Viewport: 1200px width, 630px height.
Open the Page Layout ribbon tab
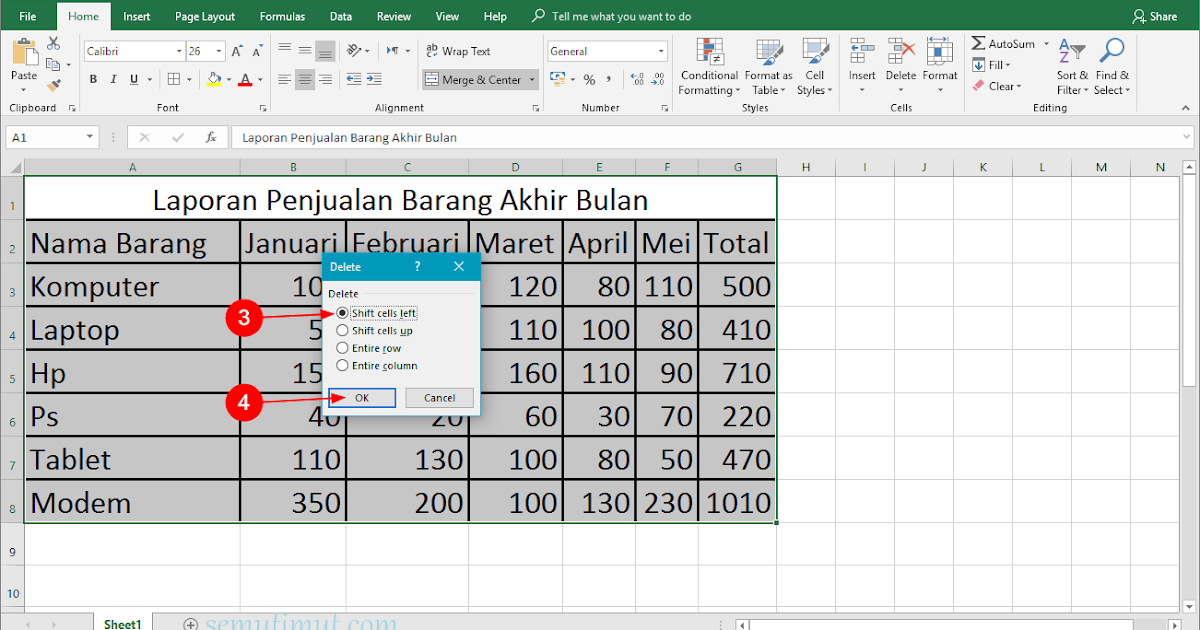point(204,15)
